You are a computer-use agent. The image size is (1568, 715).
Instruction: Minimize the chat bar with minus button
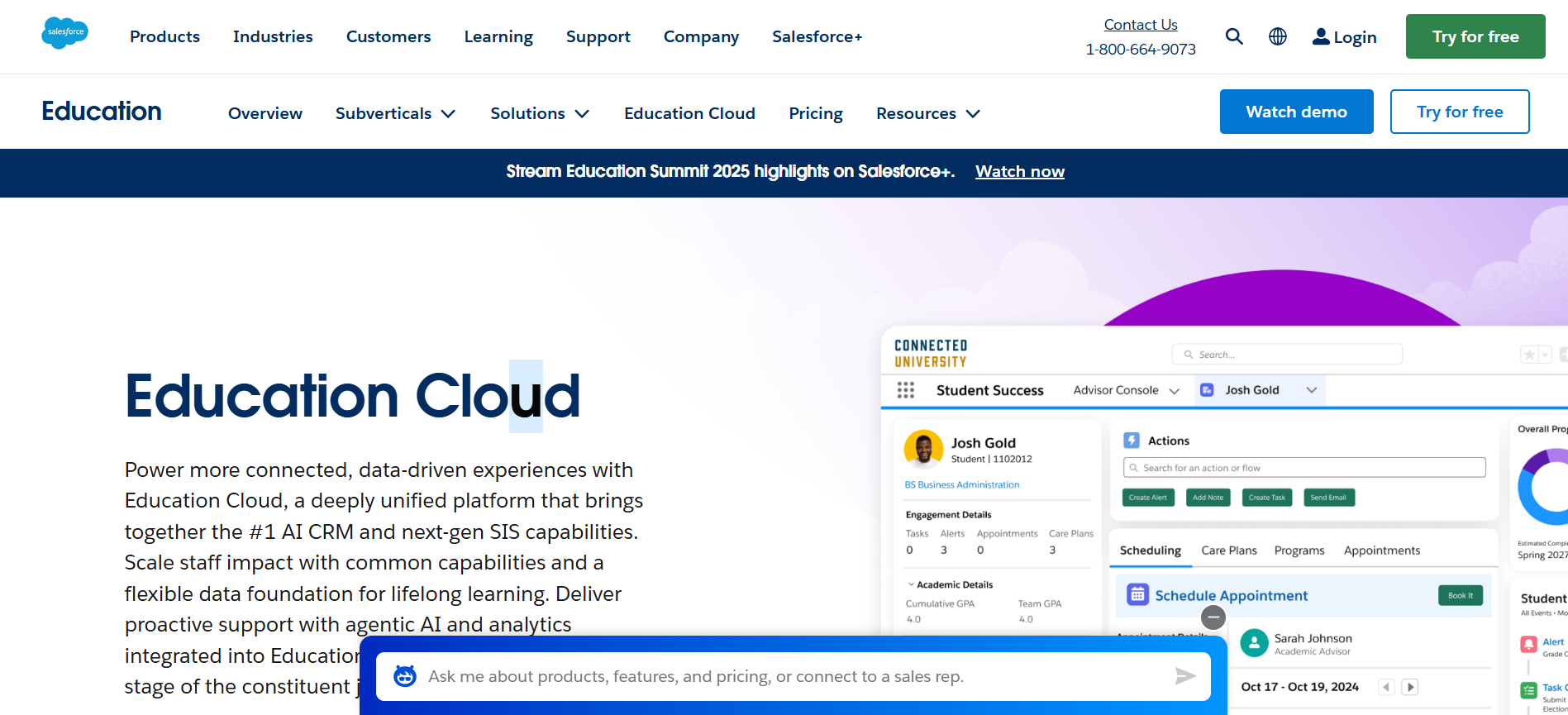1213,617
